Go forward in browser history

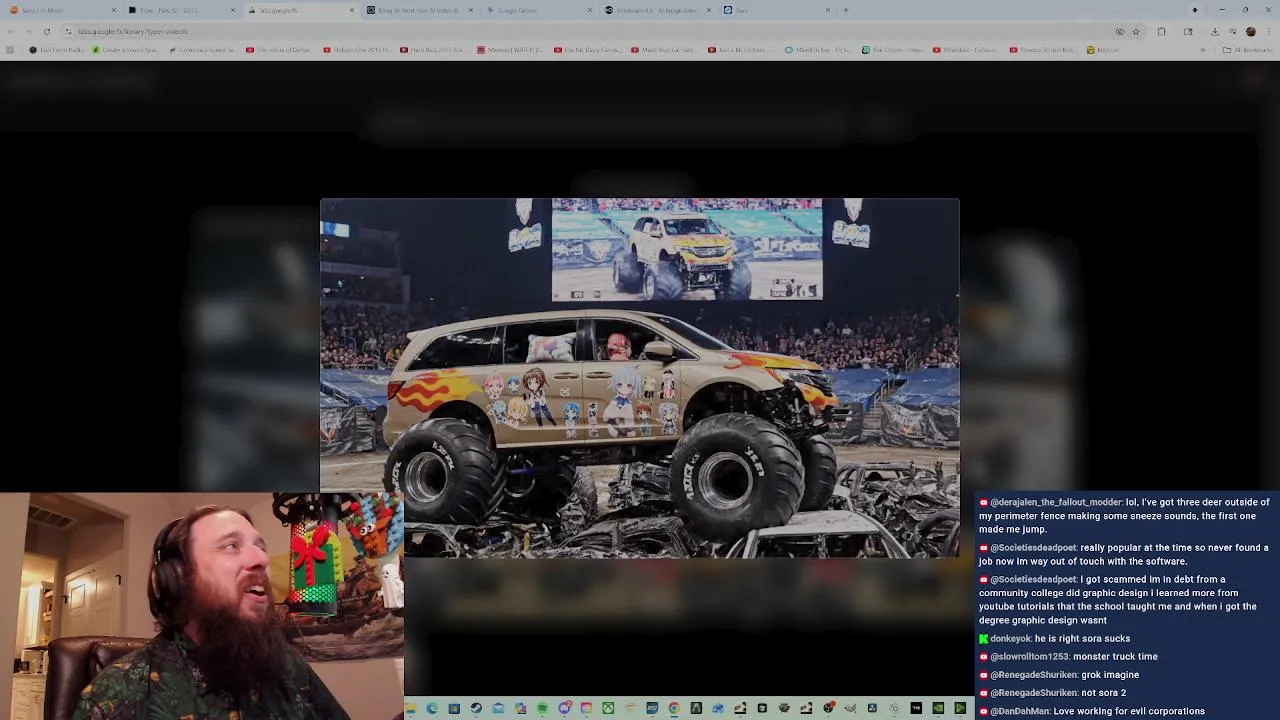(28, 31)
